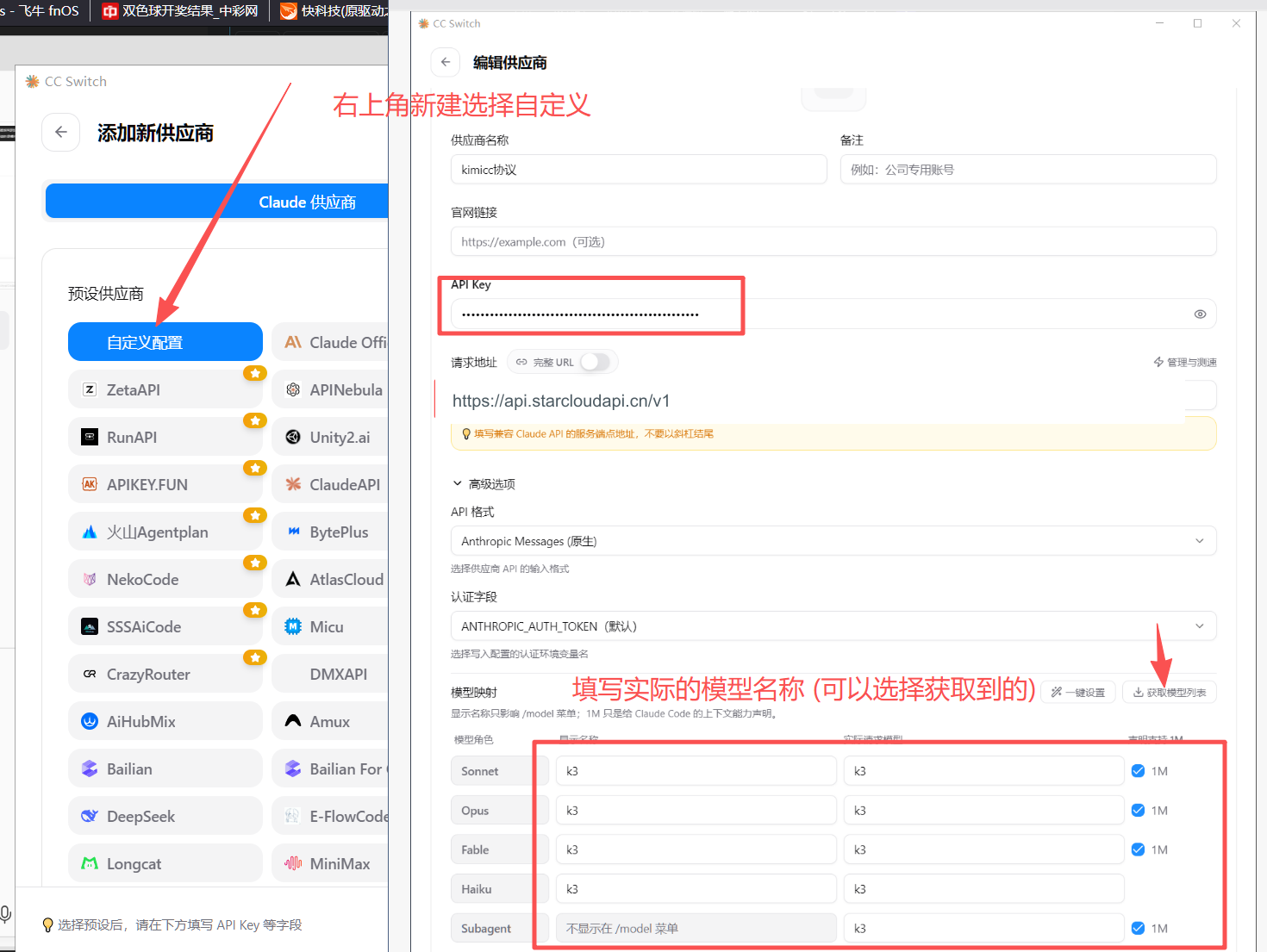Click the CrazyRouter logo icon
1267x952 pixels.
coord(90,675)
